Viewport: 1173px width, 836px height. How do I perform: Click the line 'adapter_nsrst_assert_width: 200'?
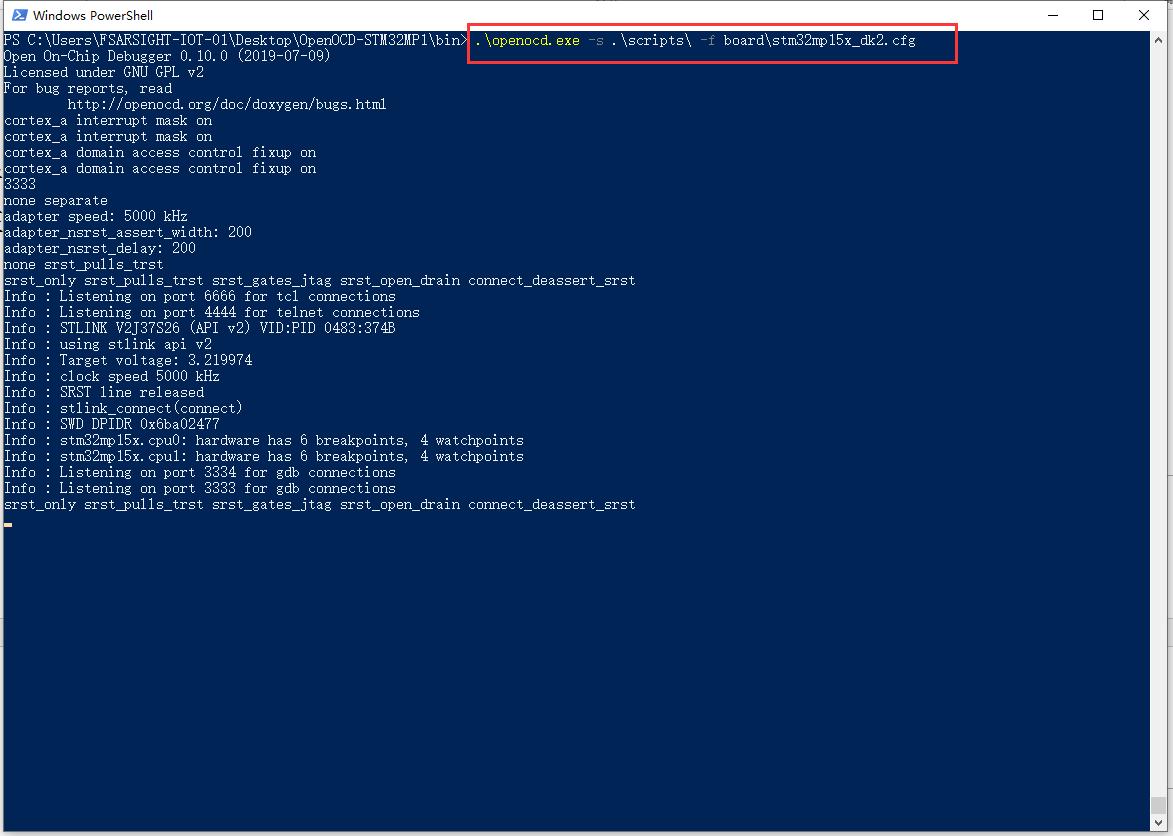coord(128,233)
